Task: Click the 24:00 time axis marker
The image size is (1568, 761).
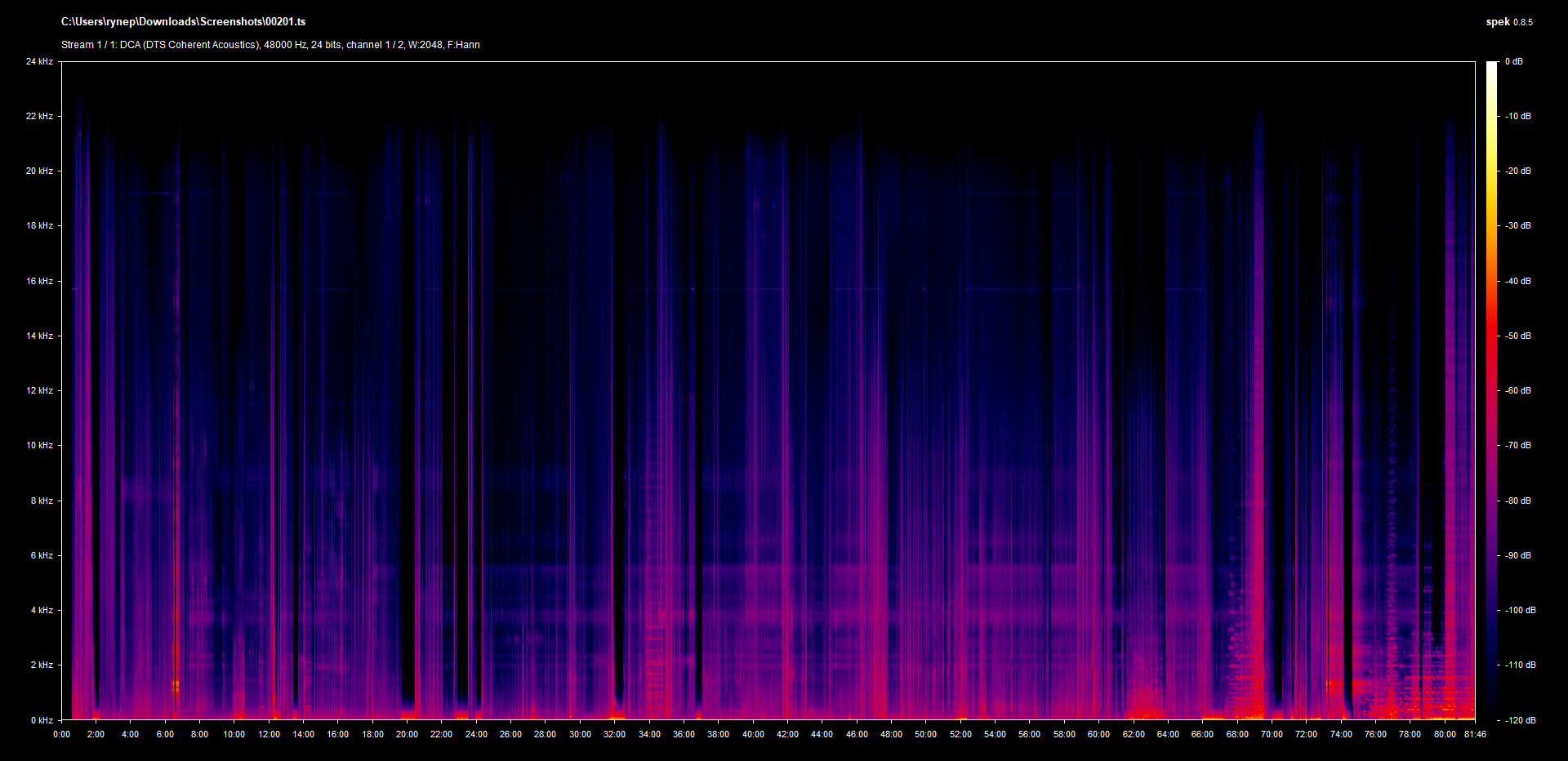Action: tap(476, 734)
